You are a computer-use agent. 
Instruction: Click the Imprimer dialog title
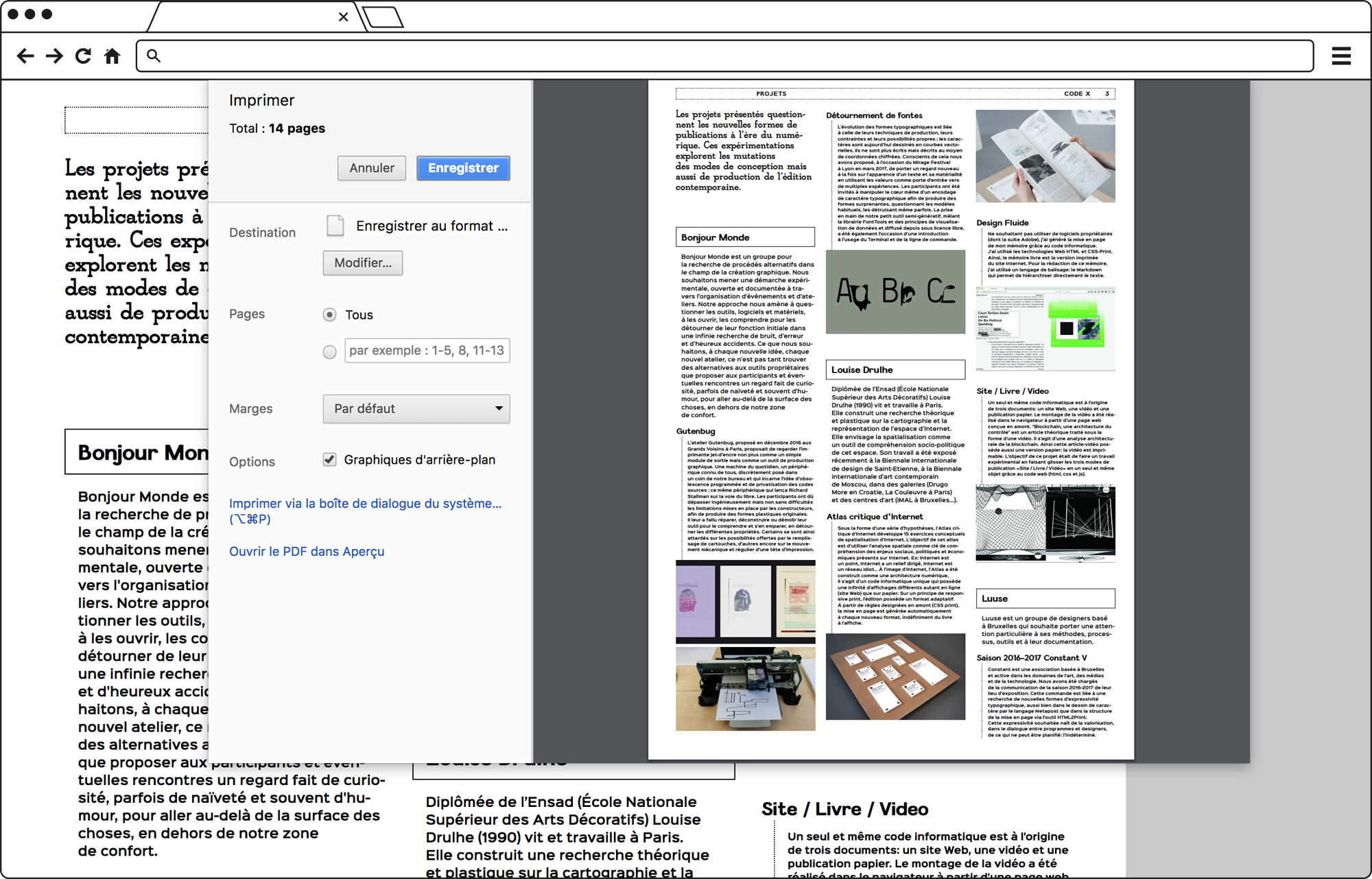click(261, 100)
